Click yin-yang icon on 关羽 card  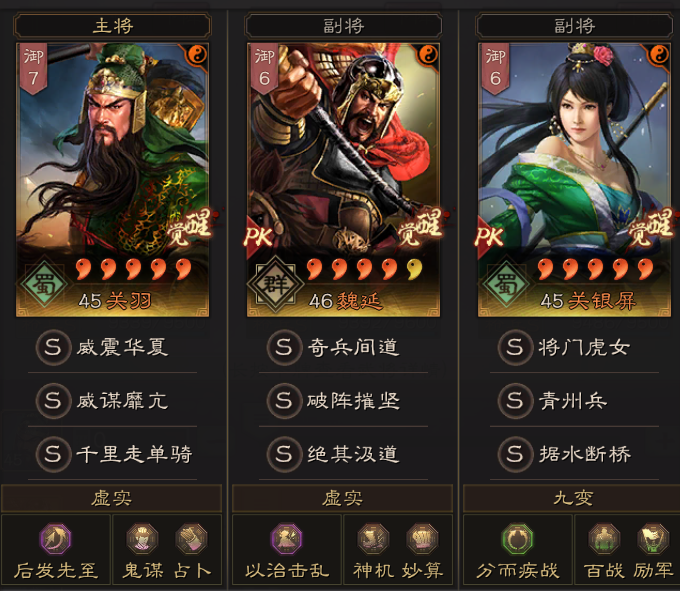[198, 55]
